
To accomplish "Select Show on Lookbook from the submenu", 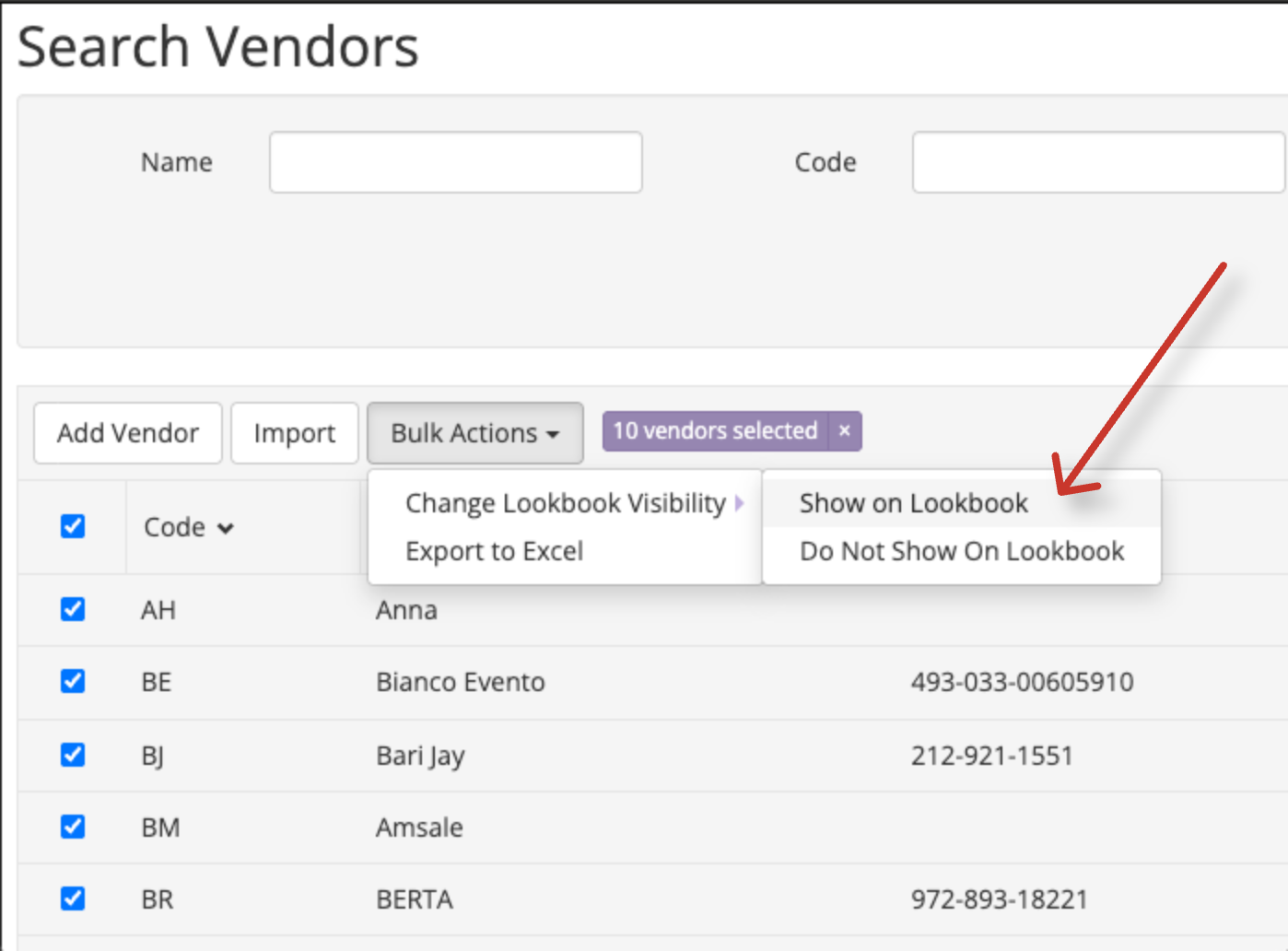I will [x=913, y=503].
